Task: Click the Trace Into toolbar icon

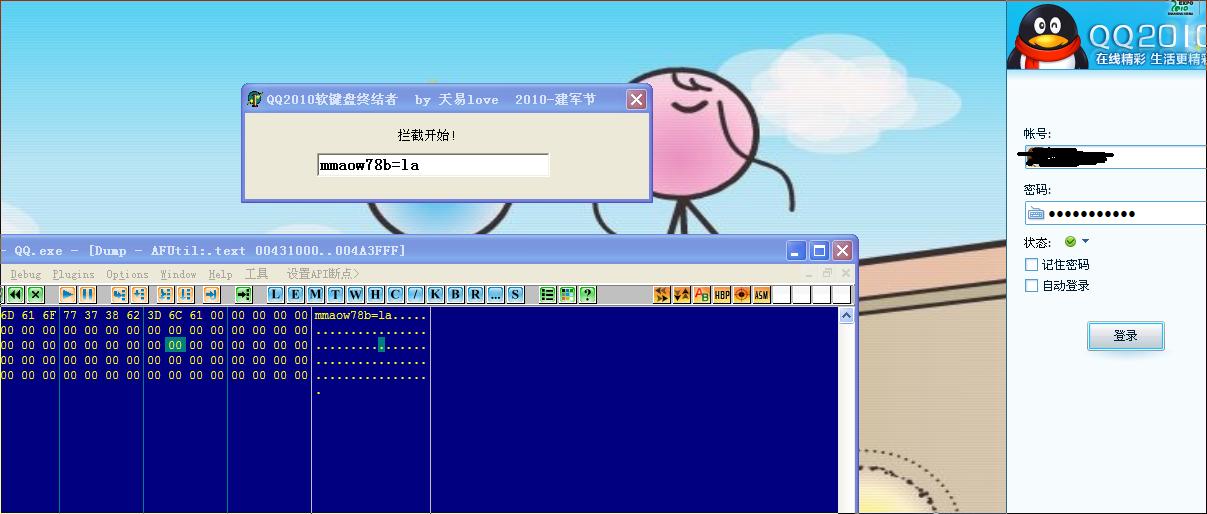Action: [x=165, y=294]
